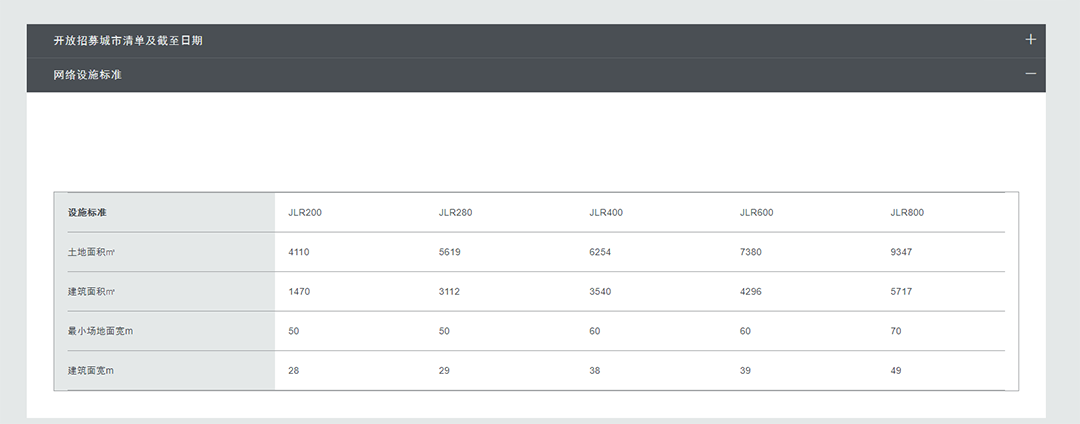
Task: Collapse the minus icon for 网络设施标准
Action: coord(1030,74)
